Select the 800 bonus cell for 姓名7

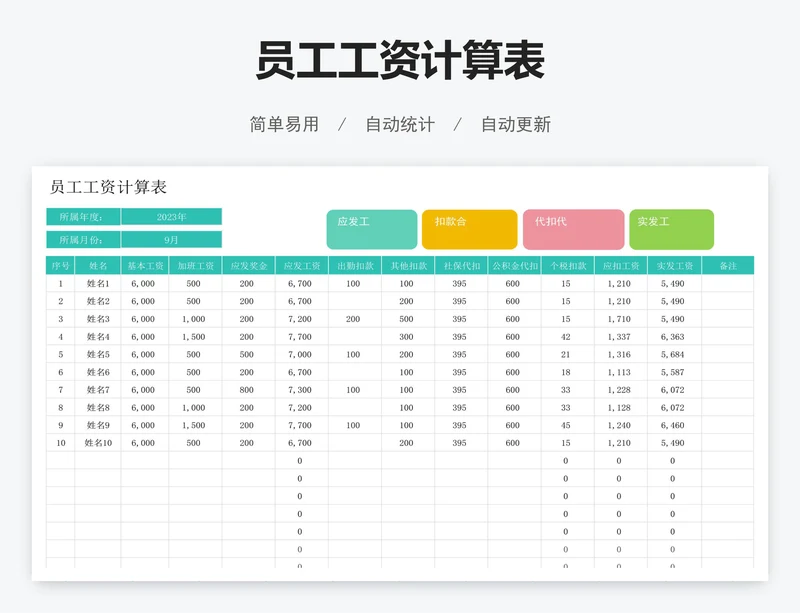[248, 389]
